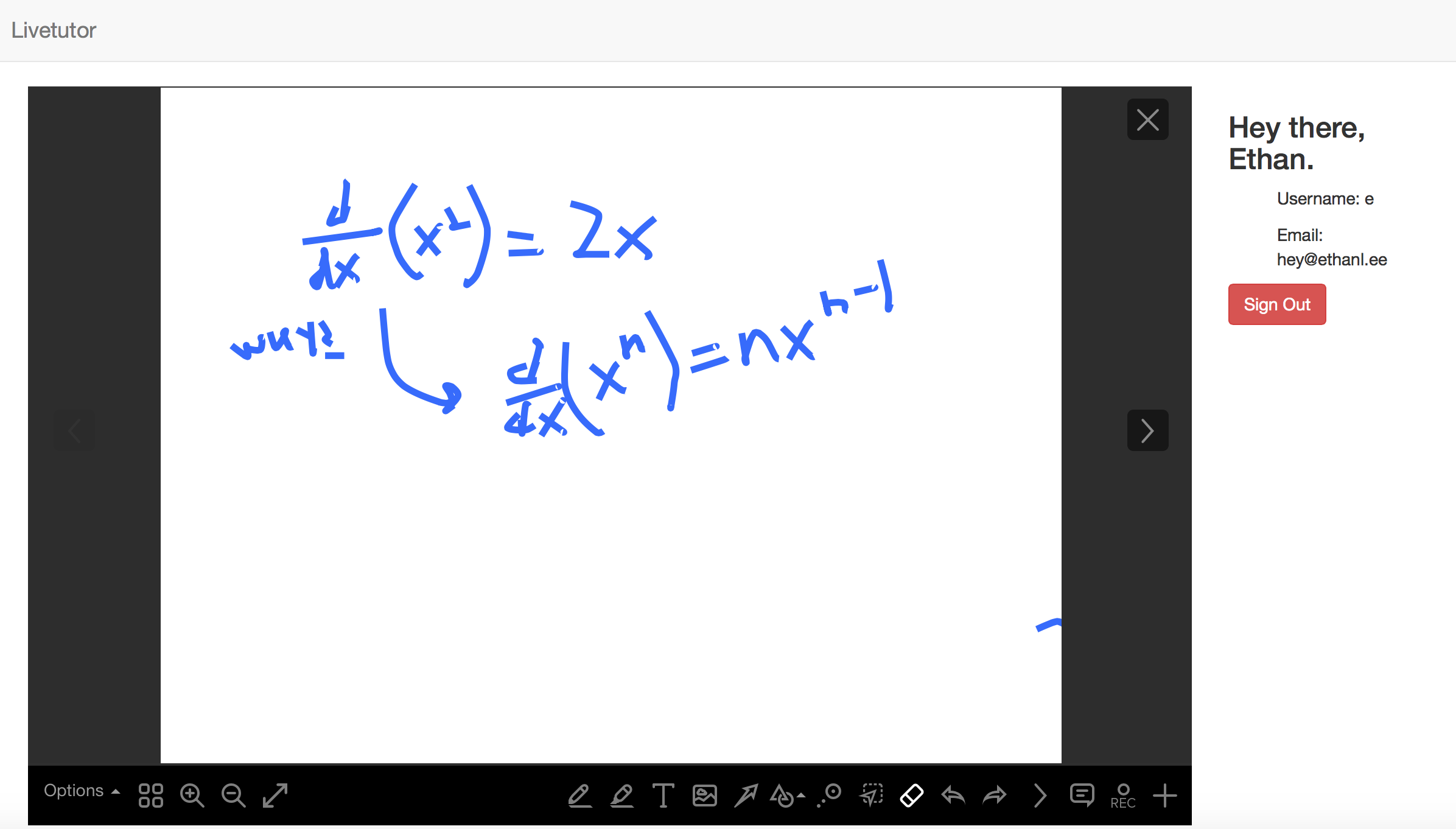The image size is (1456, 829).
Task: Undo the last stroke
Action: (953, 795)
